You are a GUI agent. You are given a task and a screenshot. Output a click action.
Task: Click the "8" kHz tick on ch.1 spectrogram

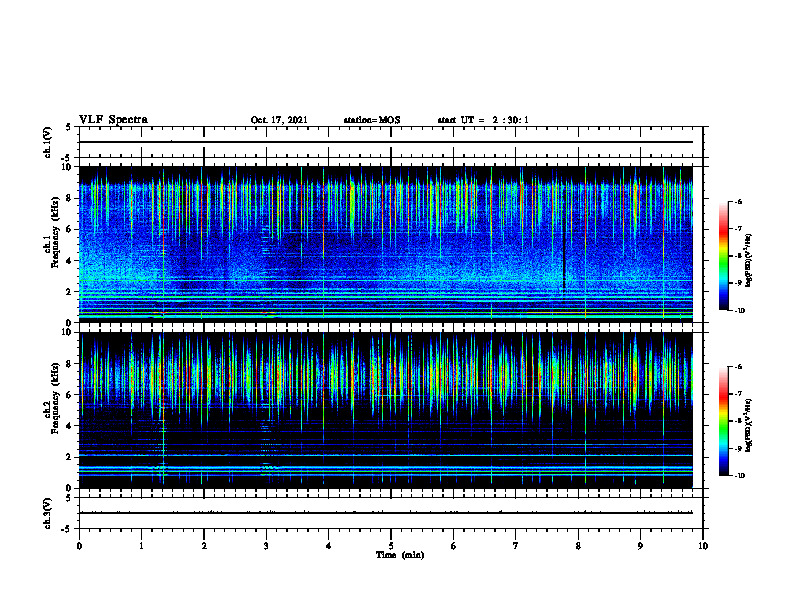70,198
